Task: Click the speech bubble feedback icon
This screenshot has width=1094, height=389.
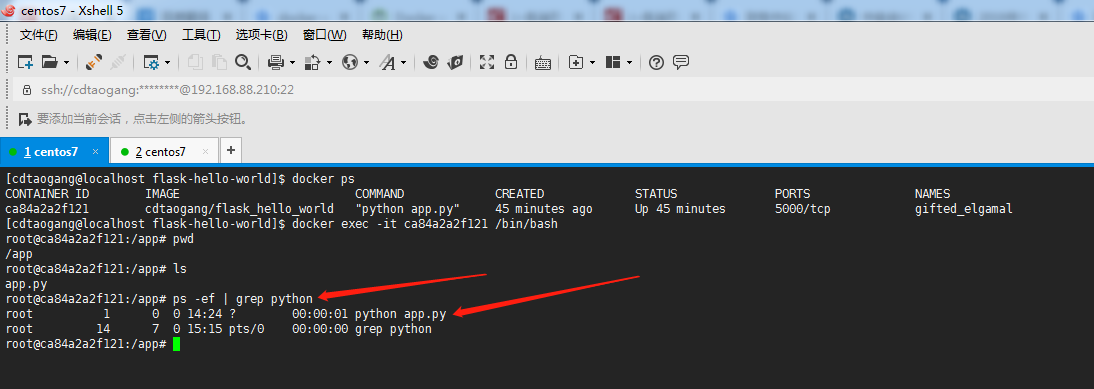Action: [x=681, y=63]
